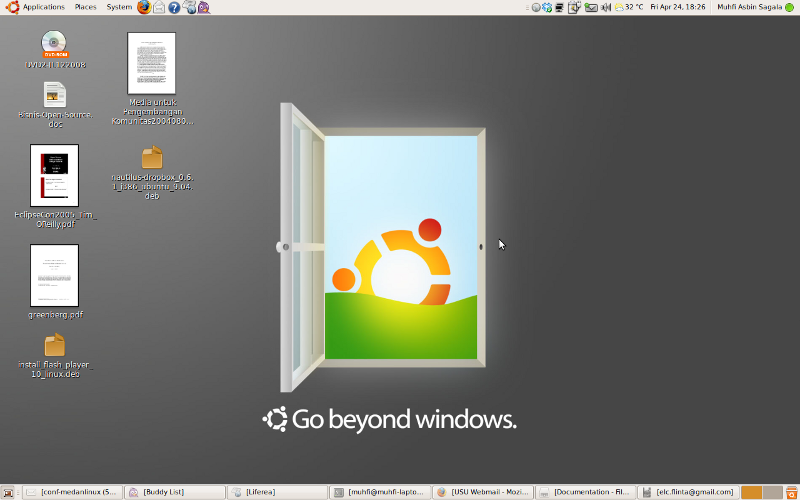Open the network connection tray icon
Viewport: 800px width, 500px height.
[x=560, y=7]
